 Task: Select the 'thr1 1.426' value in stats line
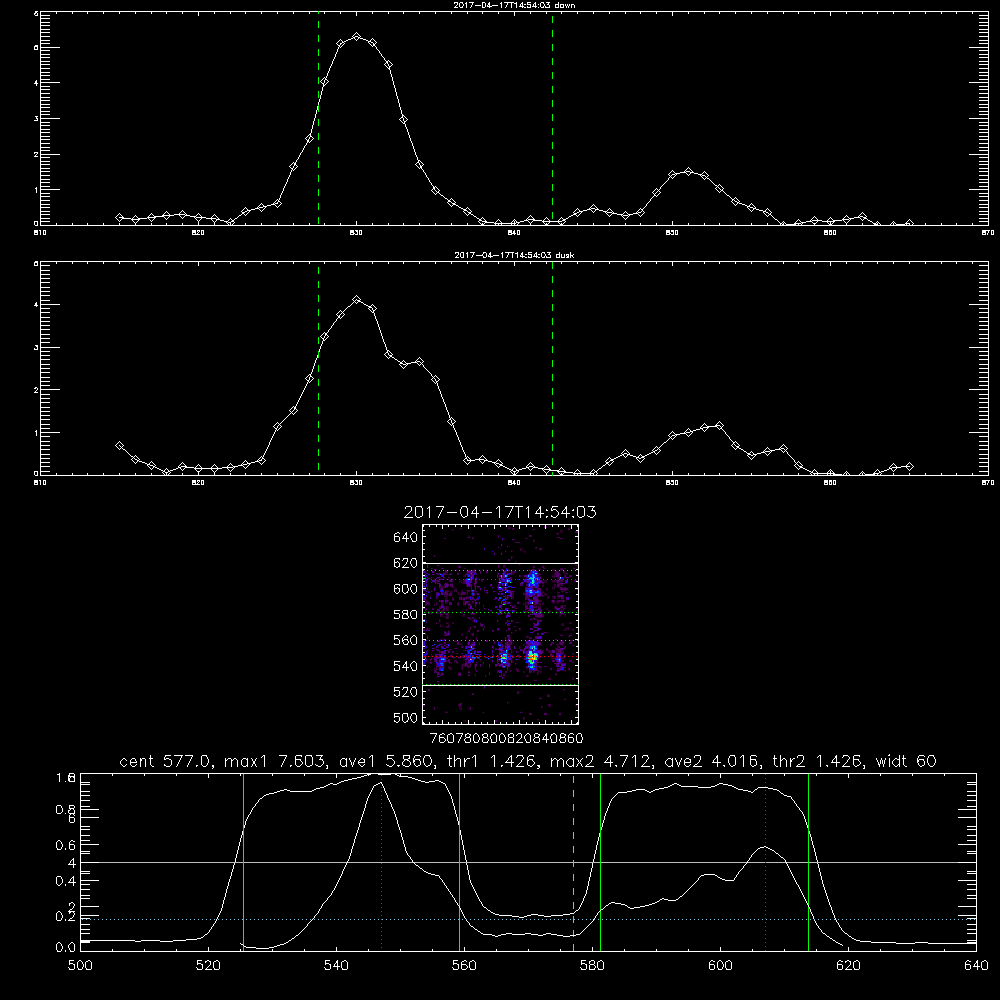click(490, 761)
